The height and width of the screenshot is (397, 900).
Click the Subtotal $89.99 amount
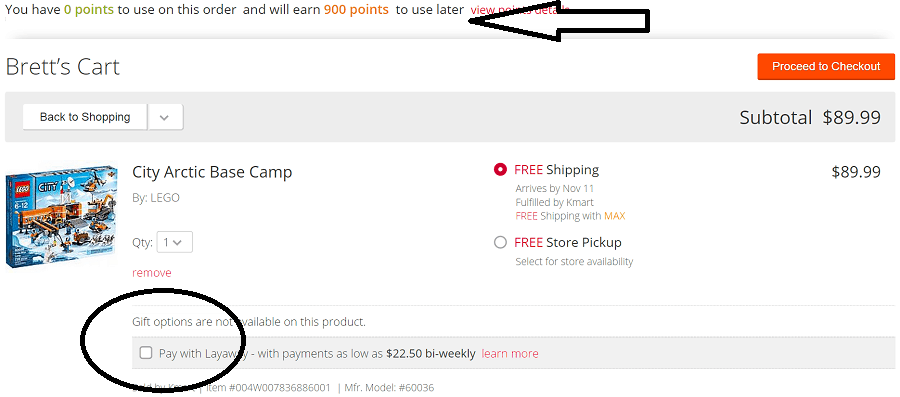(852, 118)
